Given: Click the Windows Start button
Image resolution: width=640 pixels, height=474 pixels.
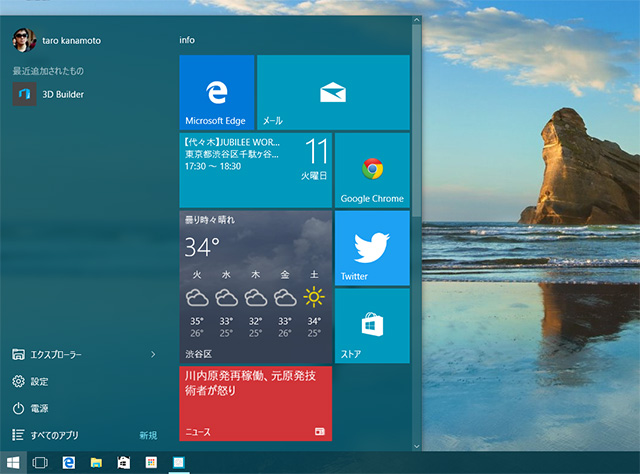Looking at the screenshot, I should click(13, 463).
